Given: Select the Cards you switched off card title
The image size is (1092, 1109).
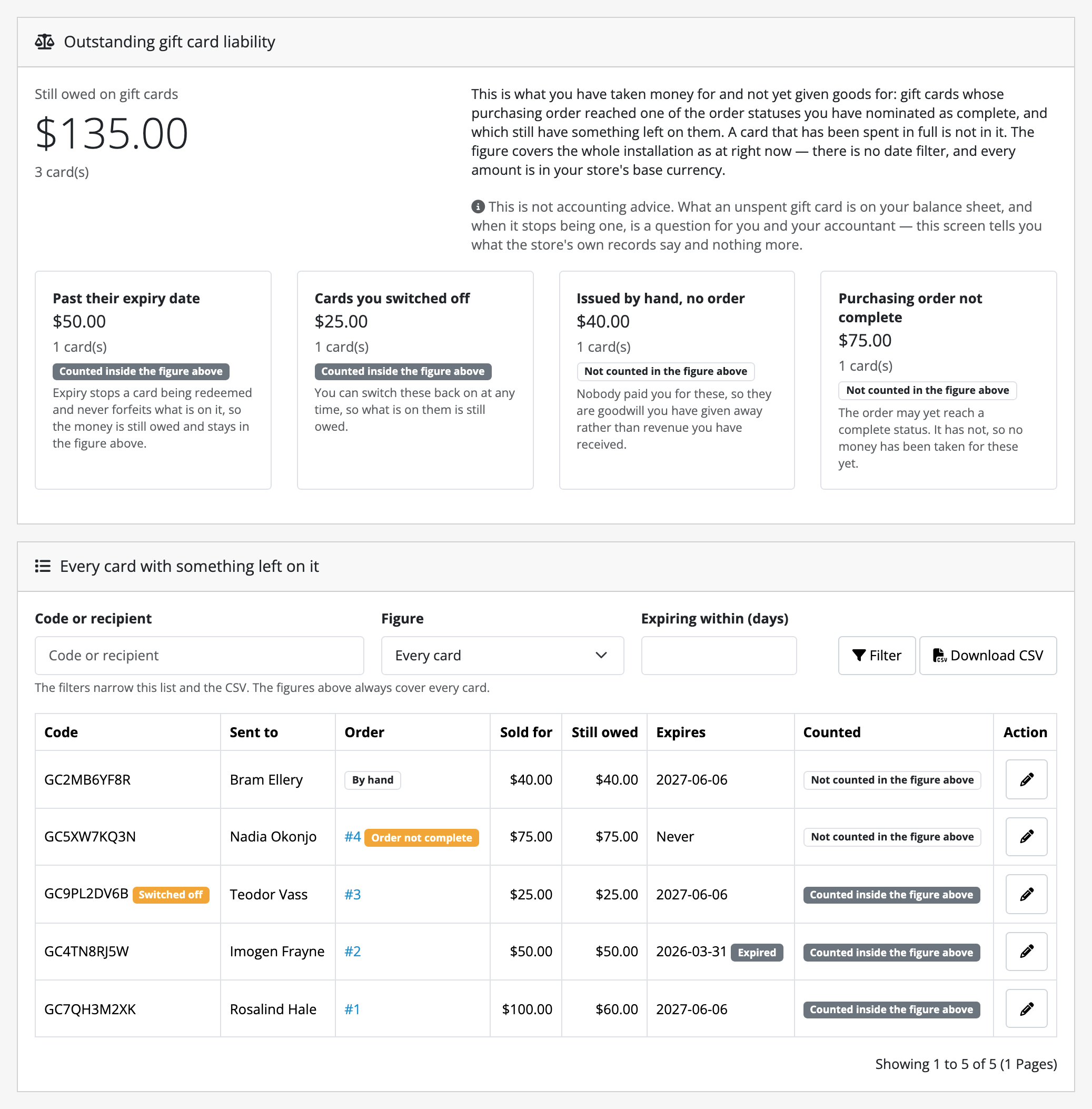Looking at the screenshot, I should tap(392, 299).
